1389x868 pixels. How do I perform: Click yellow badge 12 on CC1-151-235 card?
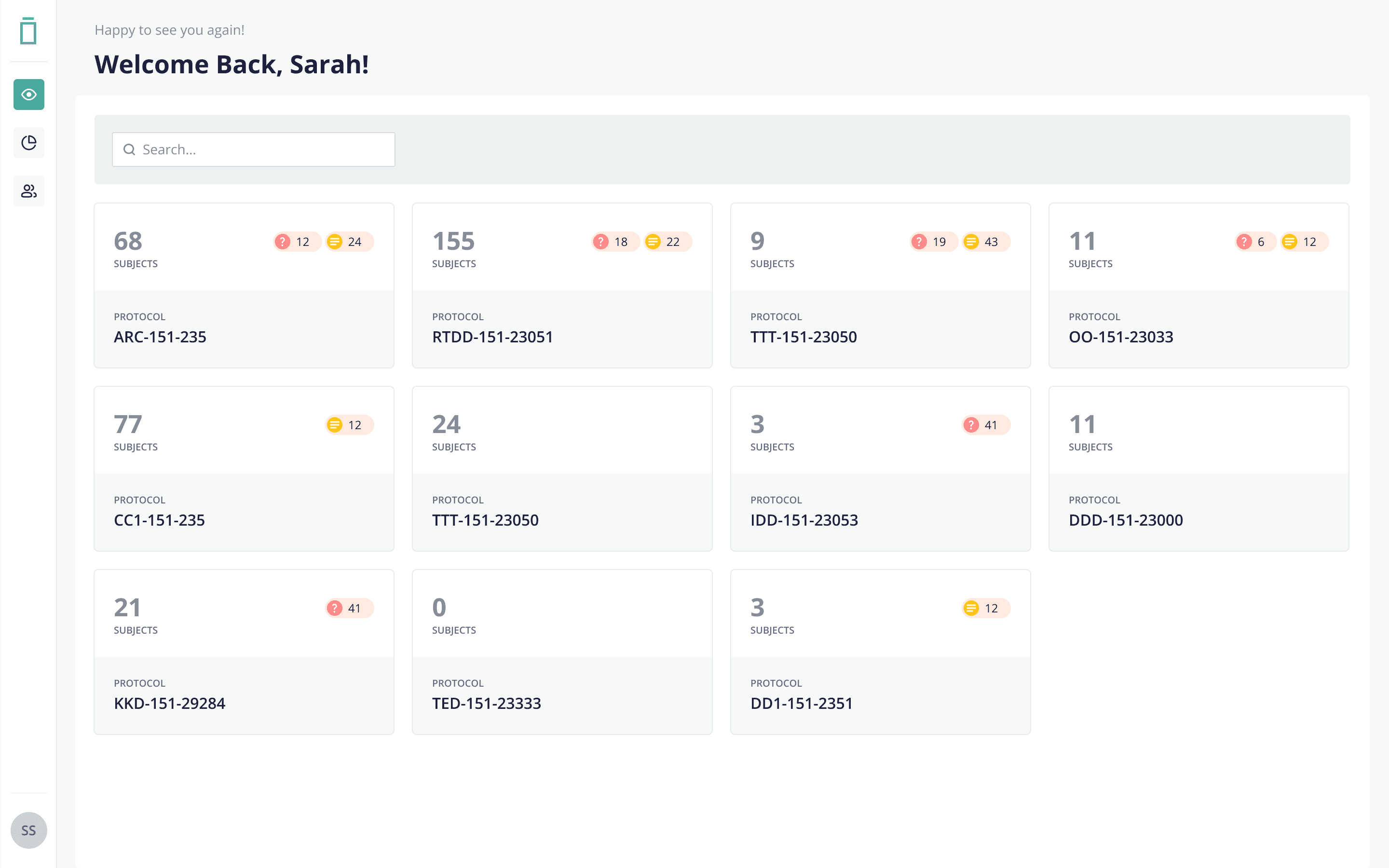348,425
